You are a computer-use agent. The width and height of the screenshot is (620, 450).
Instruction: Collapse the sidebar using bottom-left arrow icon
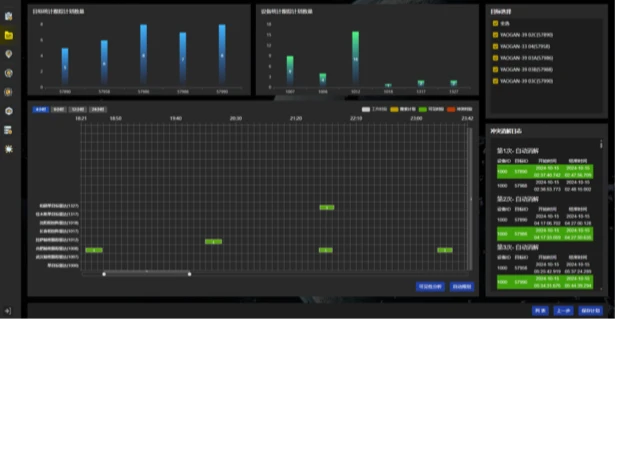8,311
